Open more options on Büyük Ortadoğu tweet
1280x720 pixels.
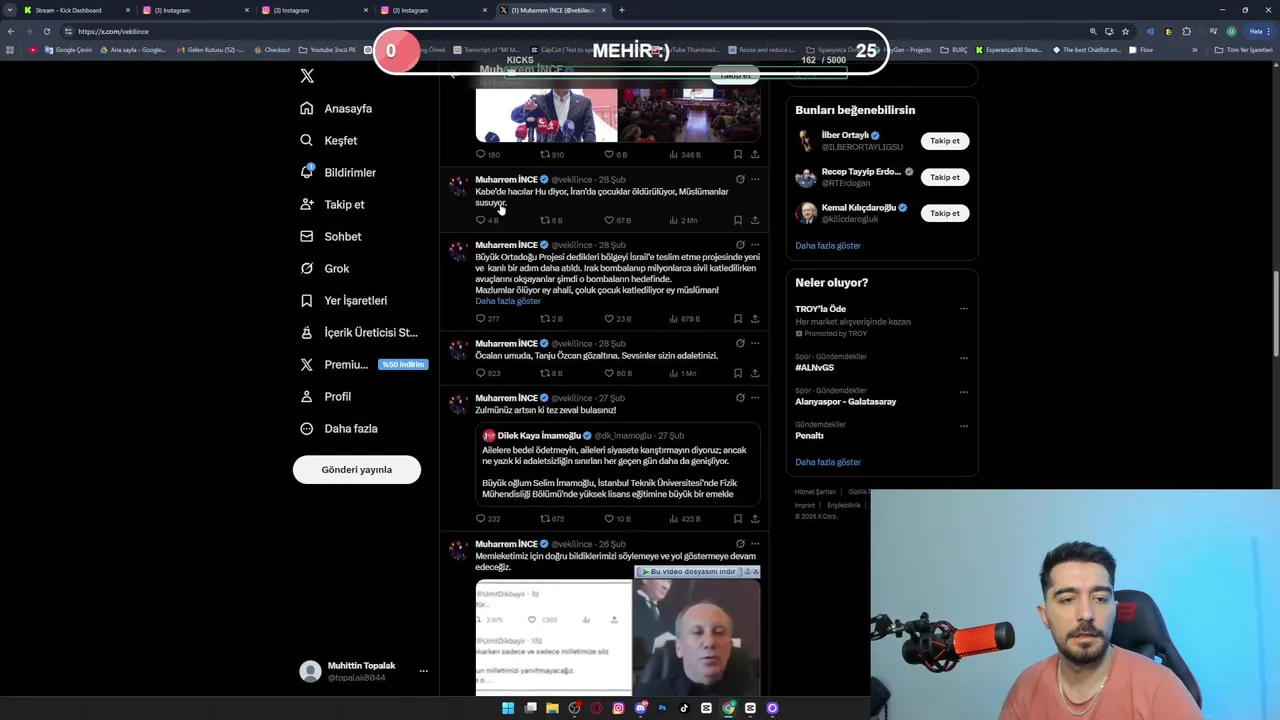coord(755,245)
